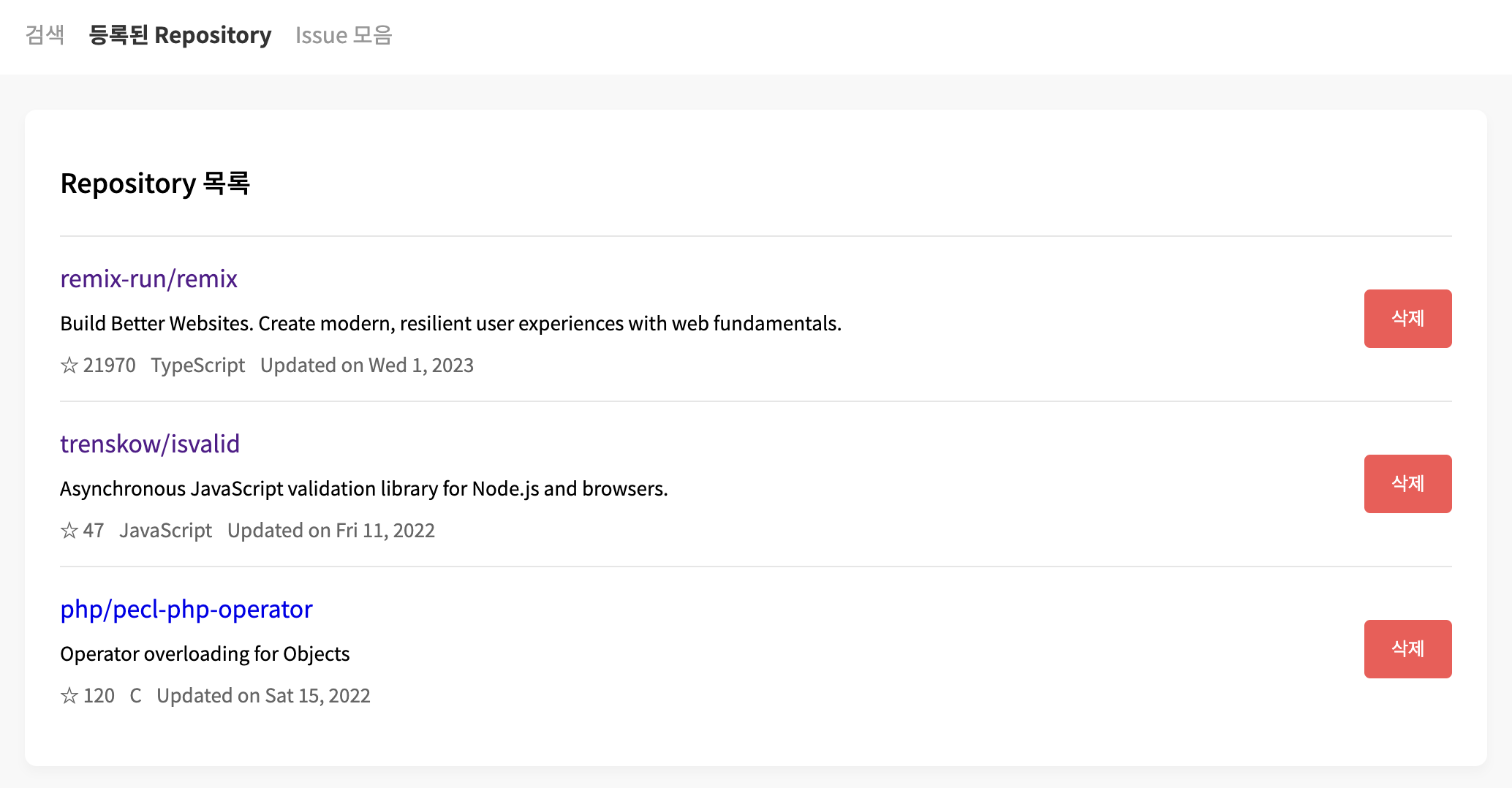Click the TypeScript language label under remix-run/remix

pos(197,365)
